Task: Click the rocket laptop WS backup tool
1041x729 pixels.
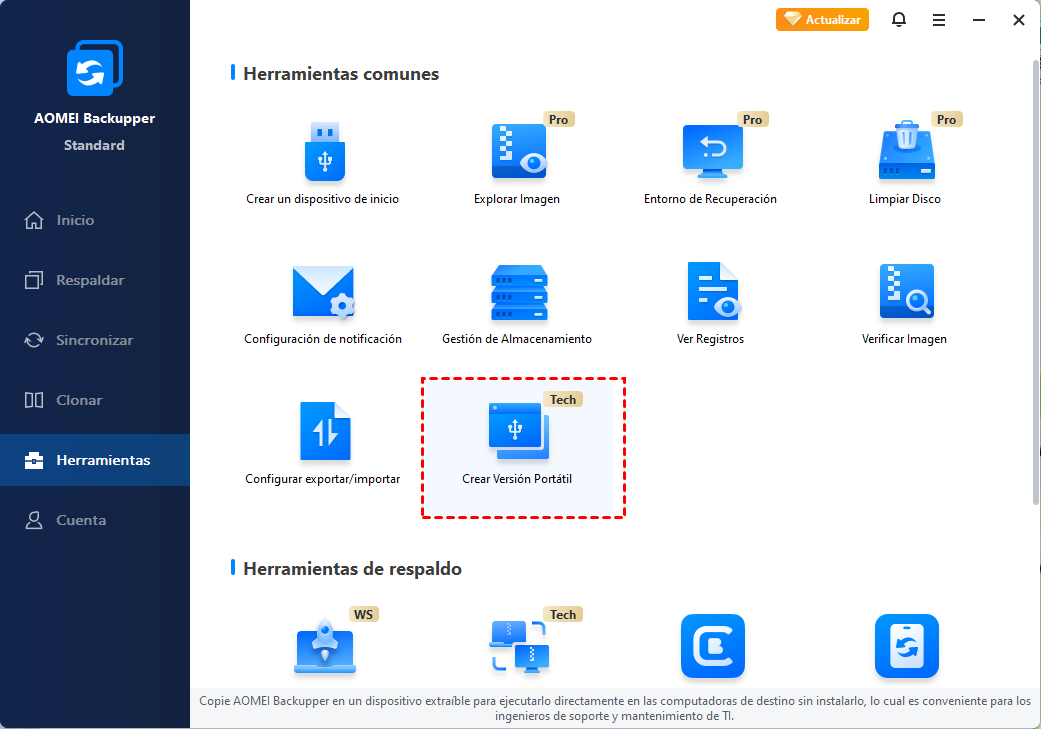Action: pyautogui.click(x=325, y=646)
